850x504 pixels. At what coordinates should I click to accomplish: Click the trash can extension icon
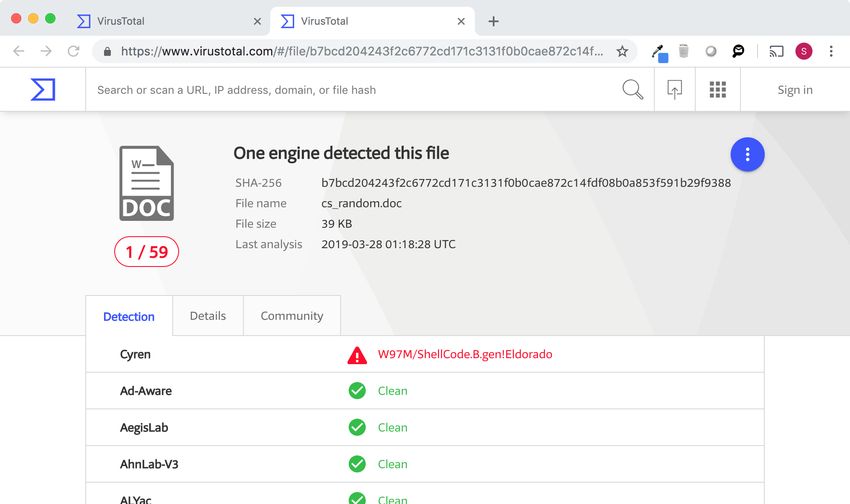tap(684, 51)
